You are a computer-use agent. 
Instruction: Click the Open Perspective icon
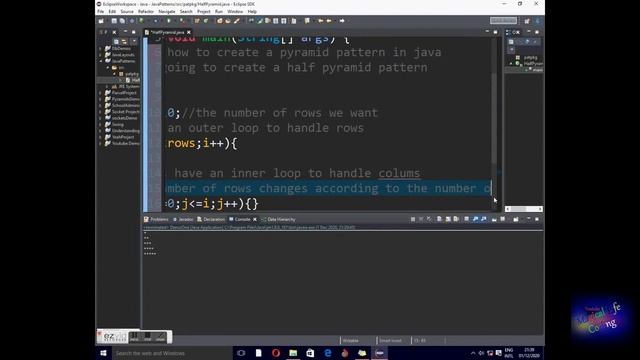click(527, 21)
